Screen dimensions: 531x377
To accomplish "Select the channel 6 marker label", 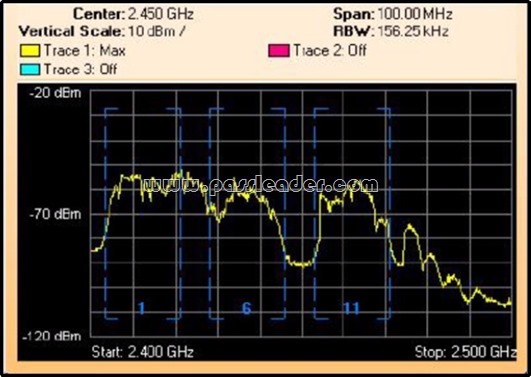I will pos(247,308).
